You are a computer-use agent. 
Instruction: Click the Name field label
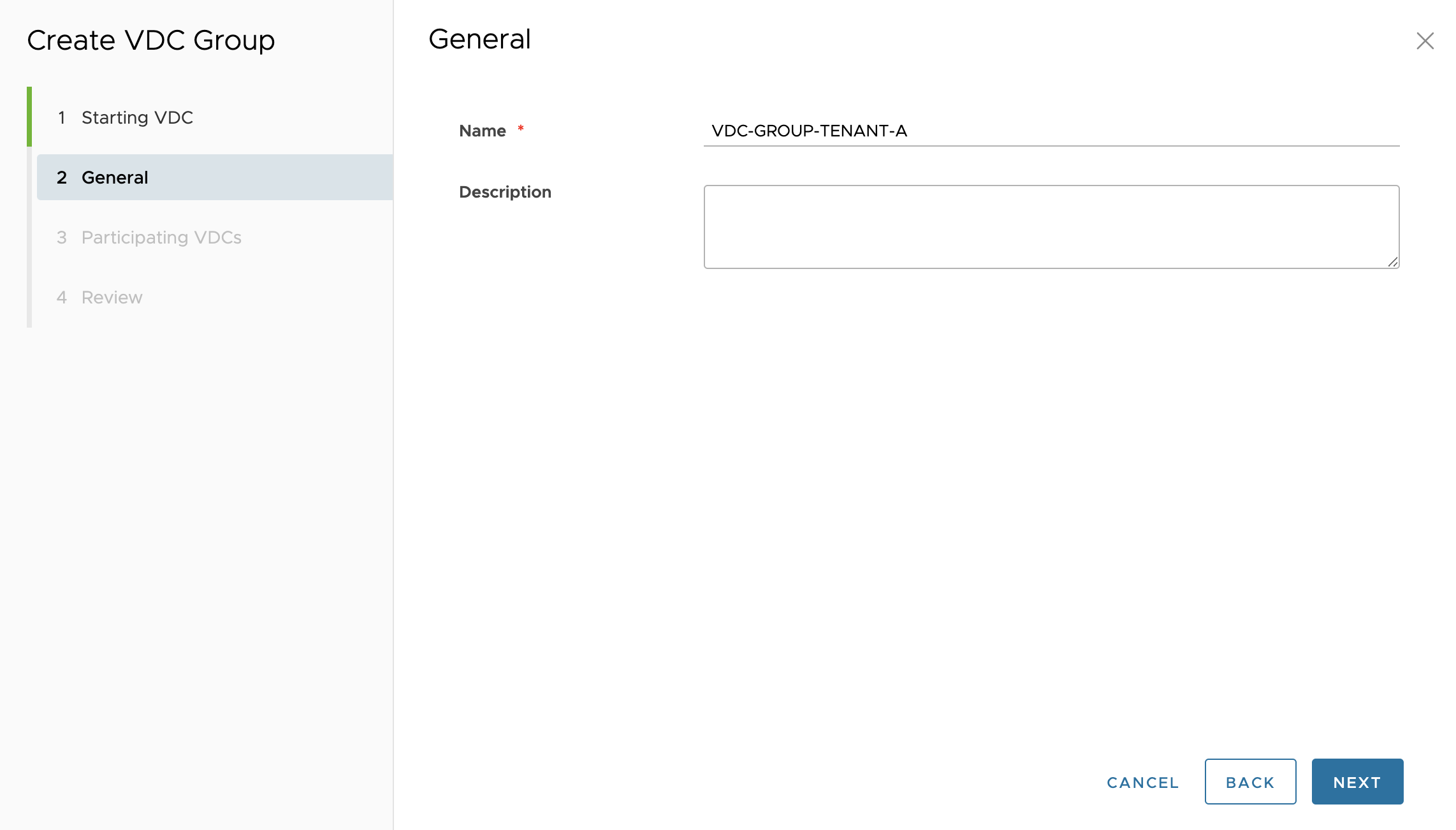(482, 131)
